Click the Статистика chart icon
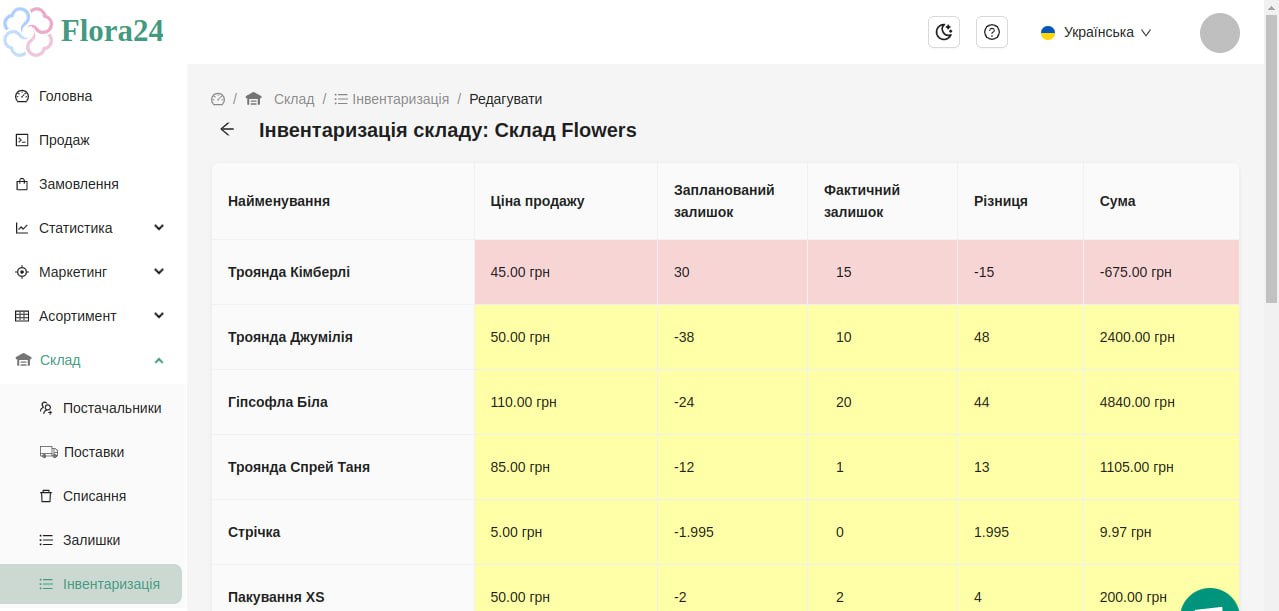Image resolution: width=1279 pixels, height=611 pixels. (22, 228)
